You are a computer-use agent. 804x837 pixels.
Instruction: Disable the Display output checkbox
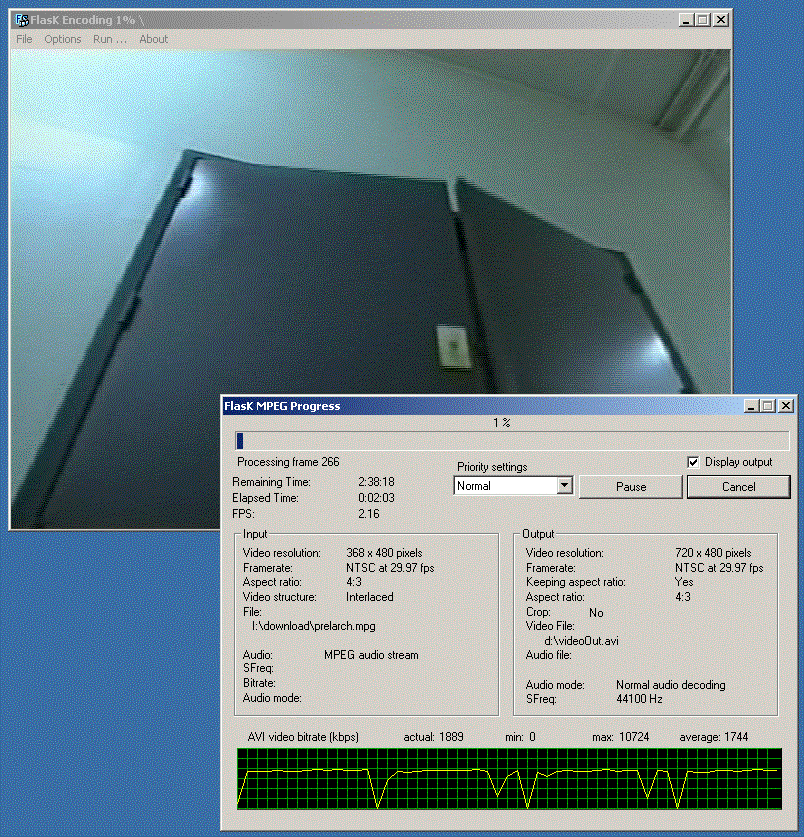(691, 461)
